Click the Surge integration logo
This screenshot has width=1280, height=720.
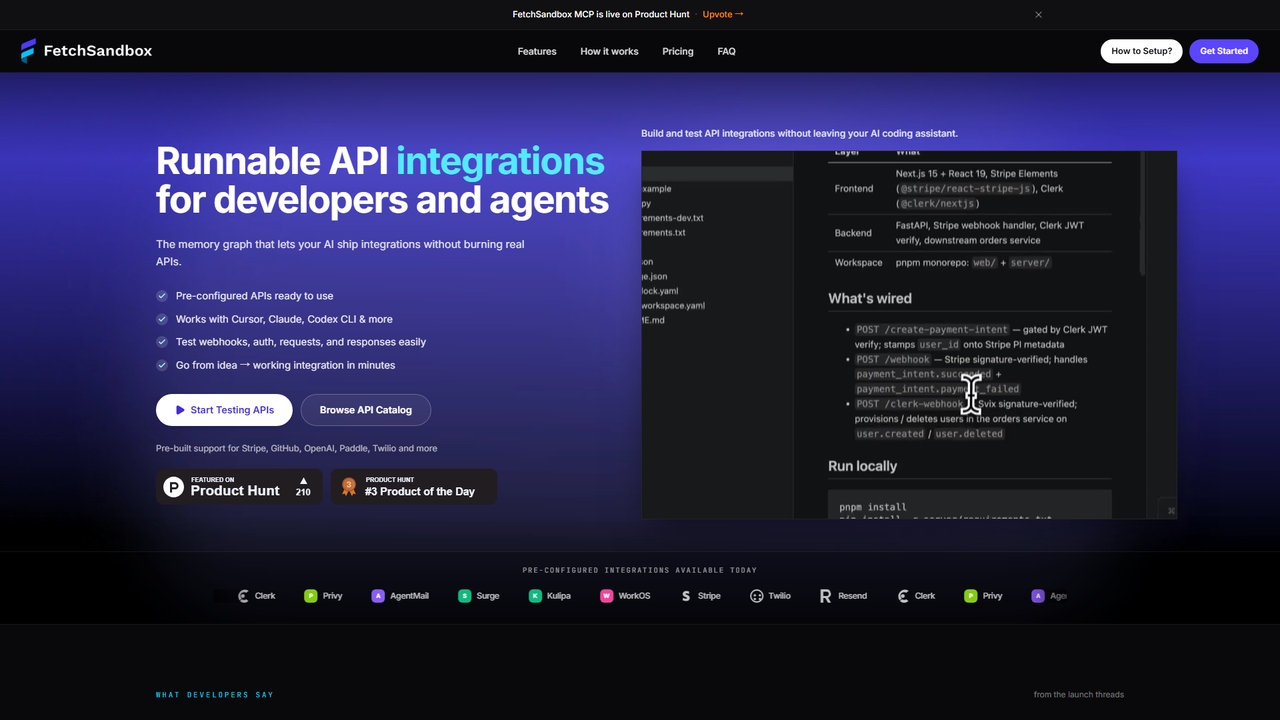click(x=479, y=596)
